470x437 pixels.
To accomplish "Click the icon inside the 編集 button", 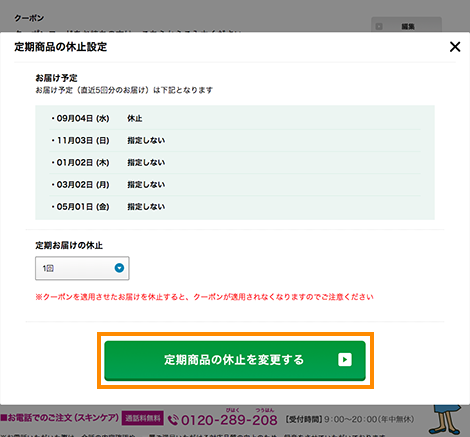I will 379,26.
